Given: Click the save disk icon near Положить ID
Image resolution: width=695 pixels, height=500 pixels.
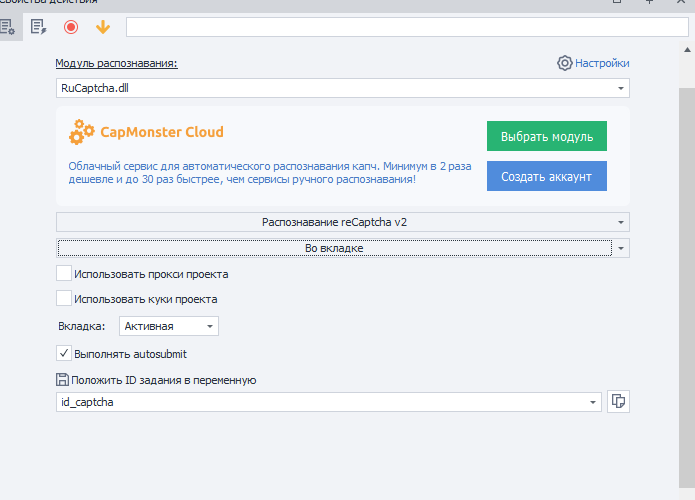Looking at the screenshot, I should pyautogui.click(x=63, y=380).
